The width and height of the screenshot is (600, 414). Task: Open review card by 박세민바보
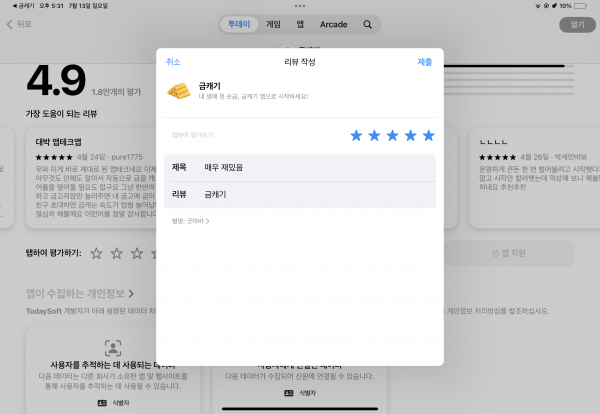(x=535, y=178)
